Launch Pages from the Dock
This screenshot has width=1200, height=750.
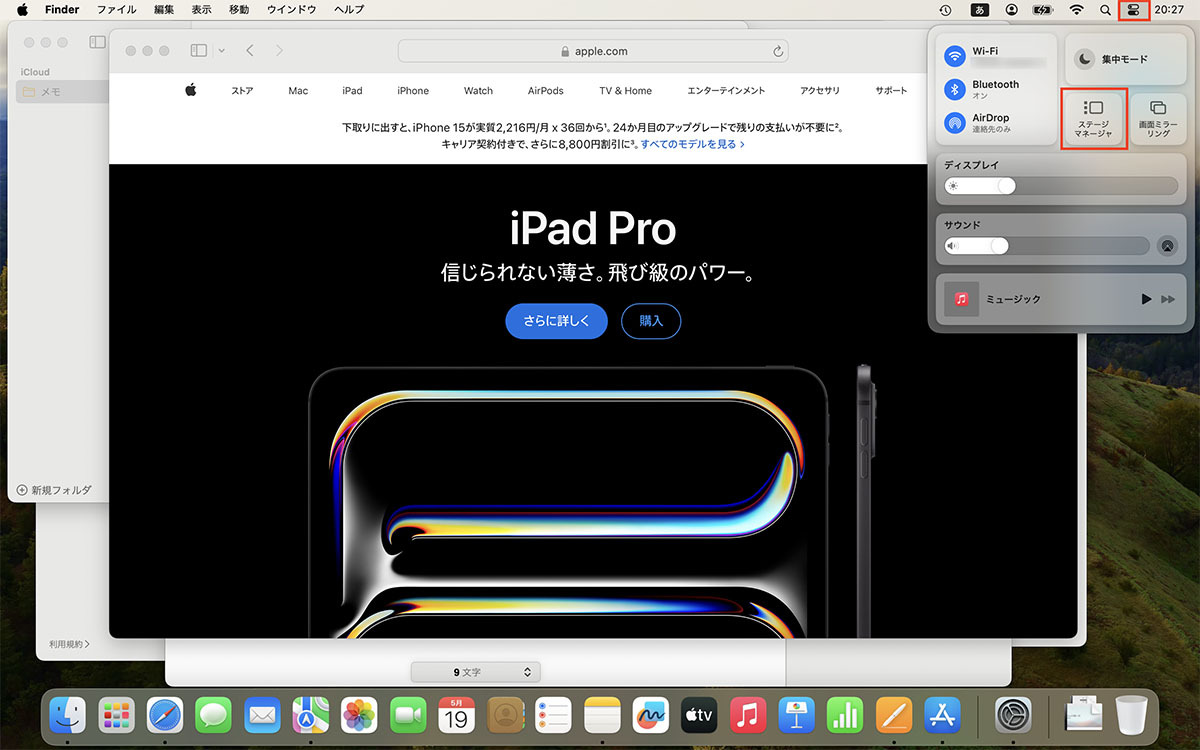coord(895,715)
